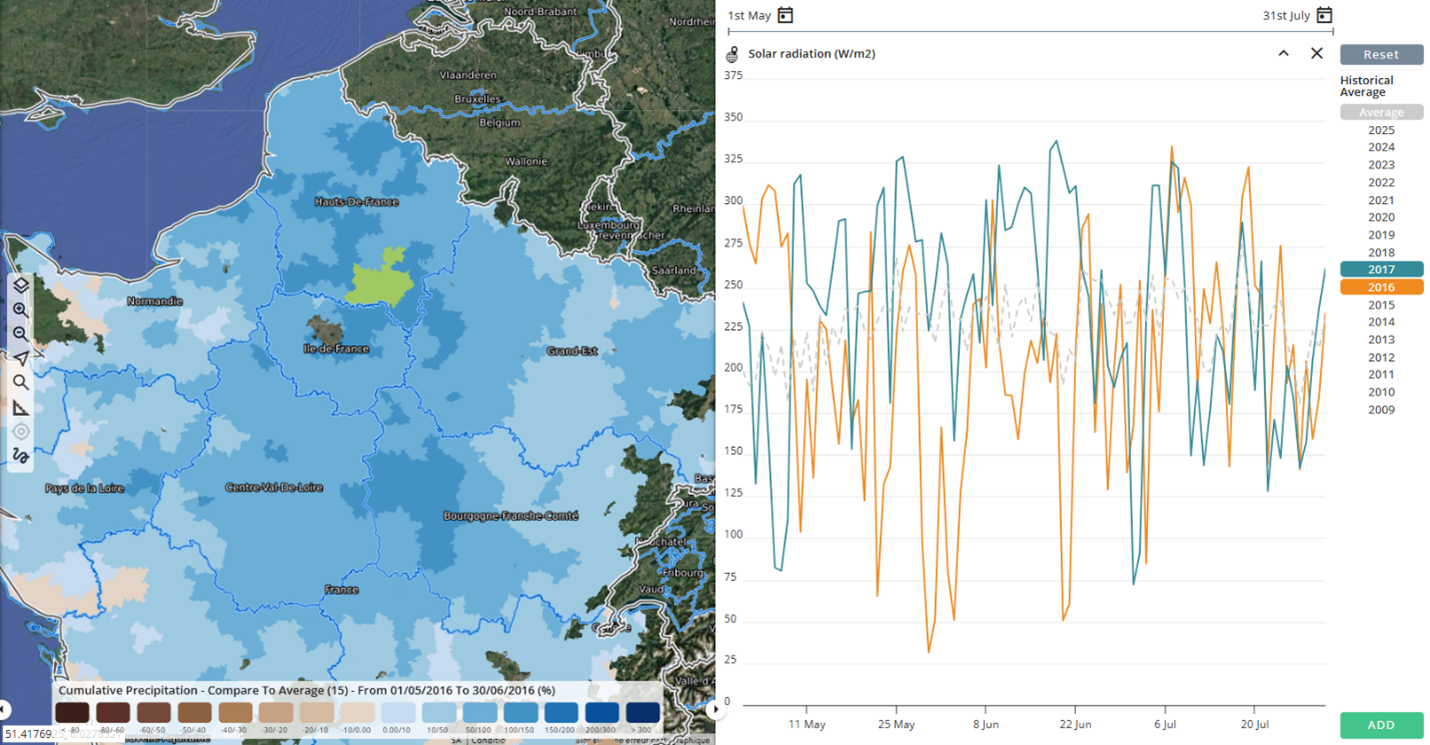1430x745 pixels.
Task: Select the zoom-out magnifier tool
Action: [22, 332]
